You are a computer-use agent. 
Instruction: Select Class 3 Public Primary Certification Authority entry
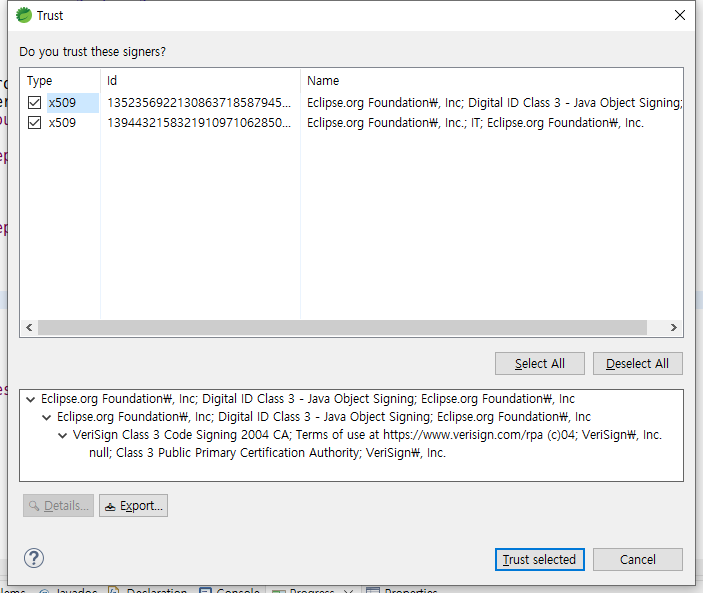coord(267,453)
